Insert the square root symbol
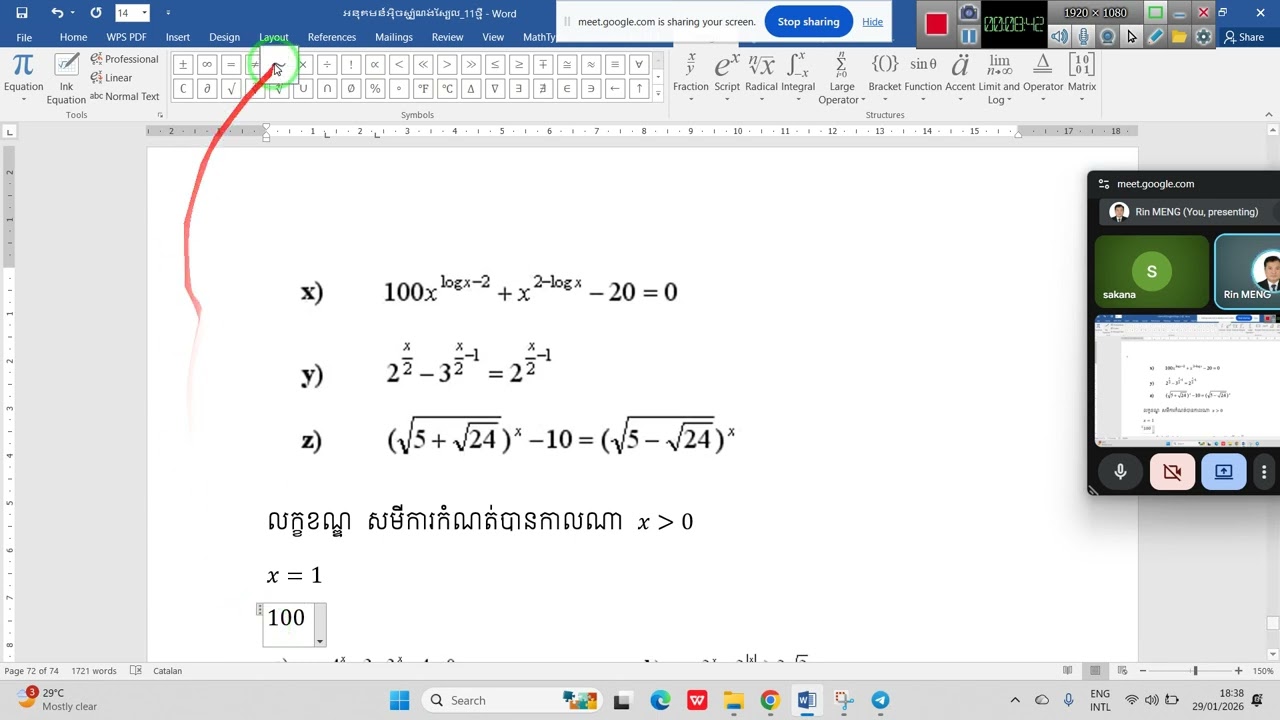Viewport: 1280px width, 720px height. [x=231, y=88]
